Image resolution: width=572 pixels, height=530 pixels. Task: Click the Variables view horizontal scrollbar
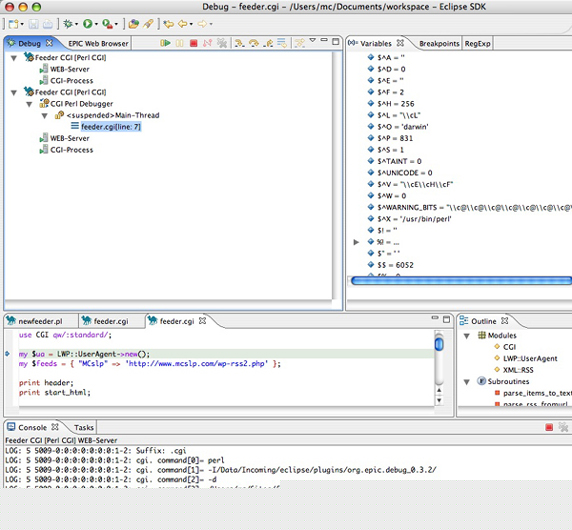pyautogui.click(x=461, y=281)
